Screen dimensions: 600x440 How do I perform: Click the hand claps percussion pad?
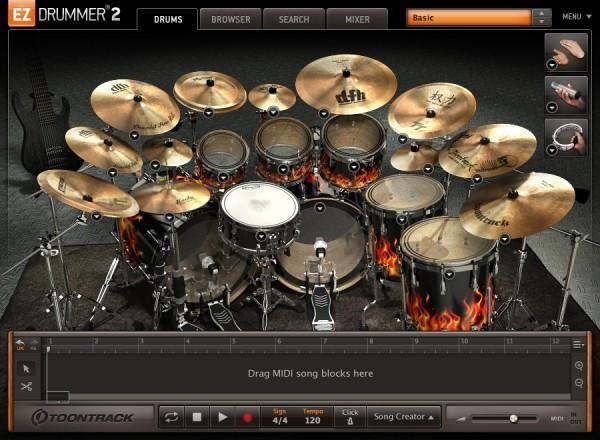pyautogui.click(x=566, y=51)
